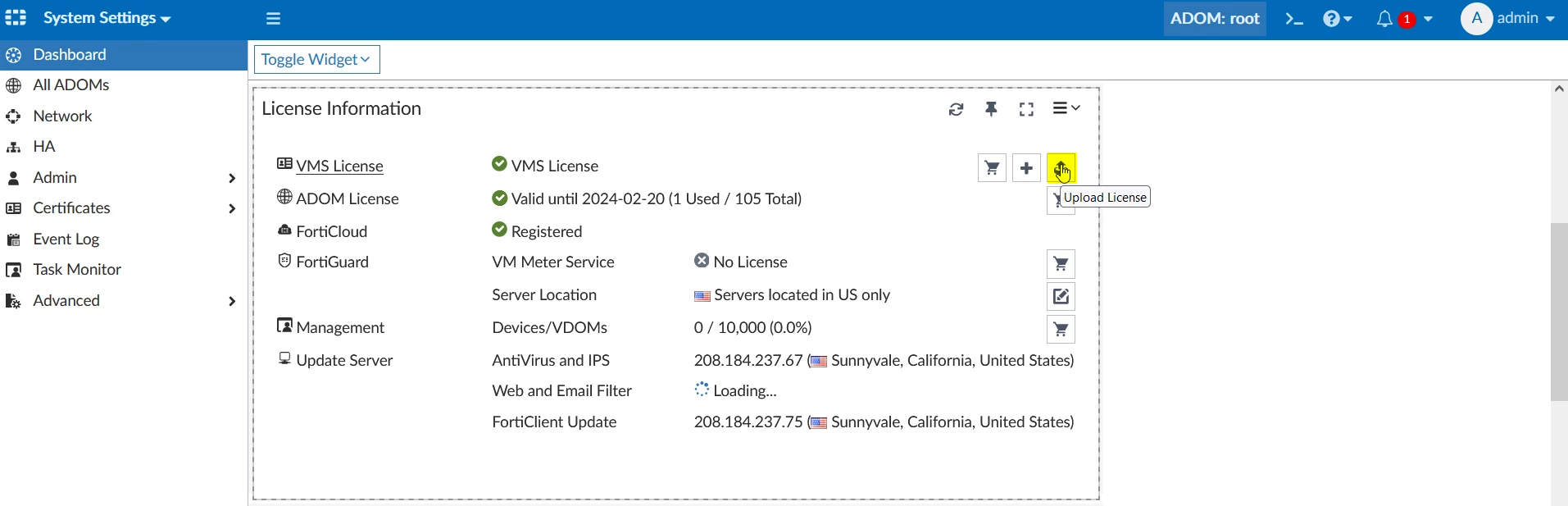Pin the License Information widget

coord(991,109)
